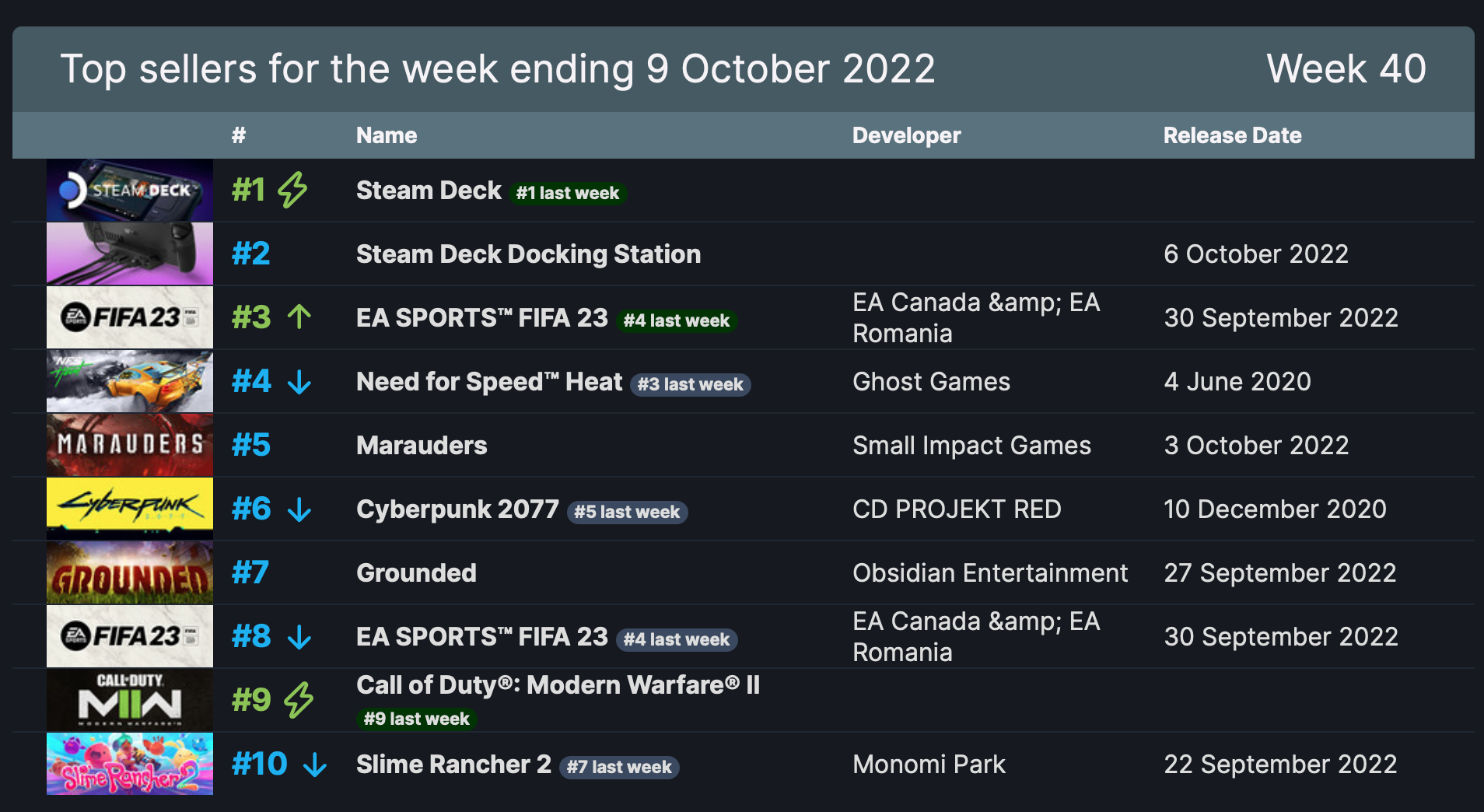Click the blue down arrow beside #4
Image resolution: width=1484 pixels, height=812 pixels.
pos(299,382)
